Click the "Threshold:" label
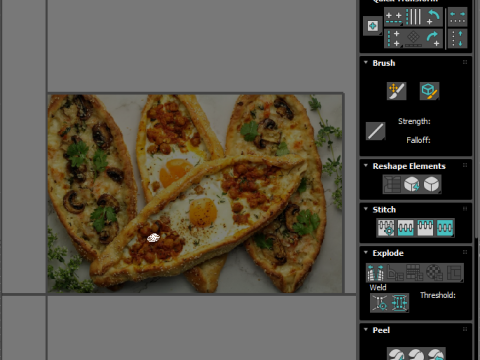Screen dimensions: 480x360 [438, 295]
